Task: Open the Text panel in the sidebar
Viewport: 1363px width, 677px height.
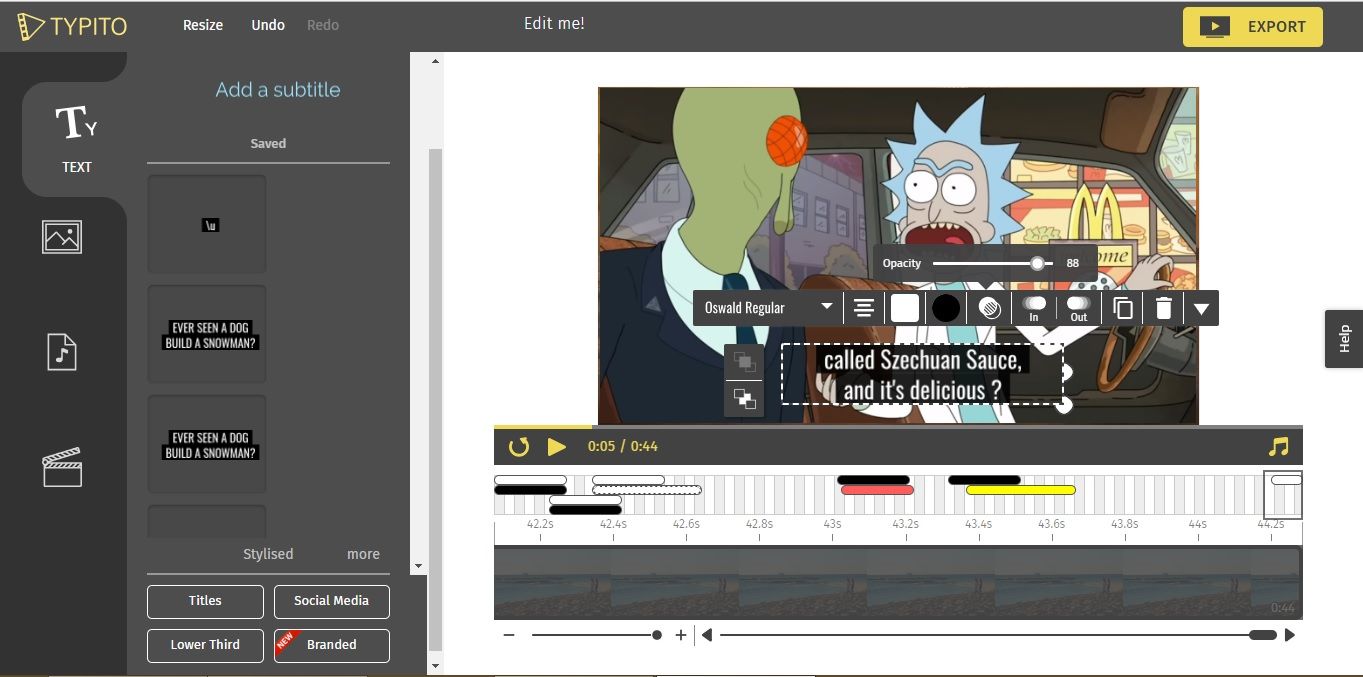Action: pos(76,138)
